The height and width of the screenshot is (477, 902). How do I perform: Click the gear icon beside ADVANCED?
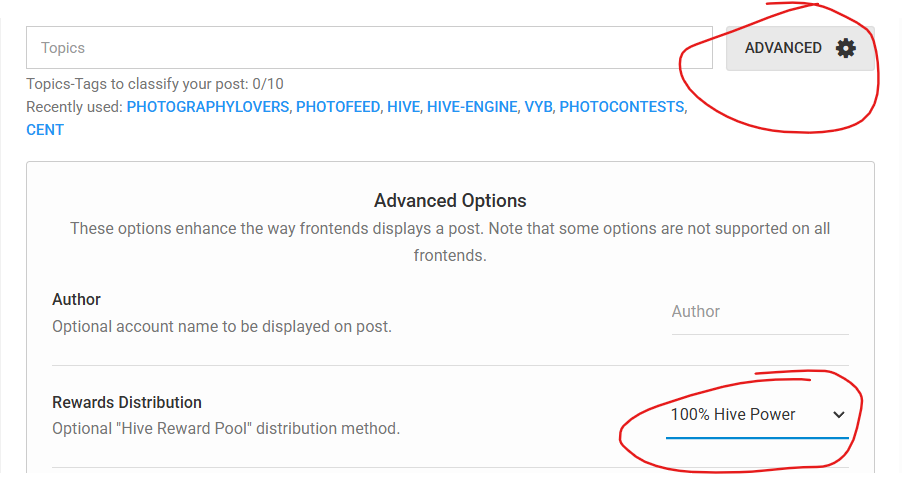[846, 48]
